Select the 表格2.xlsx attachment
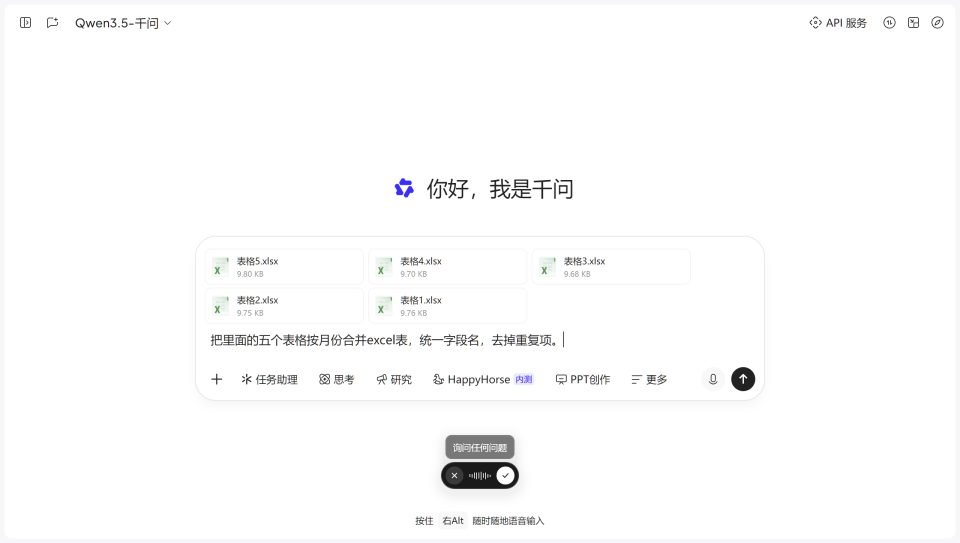The width and height of the screenshot is (960, 543). (x=284, y=305)
